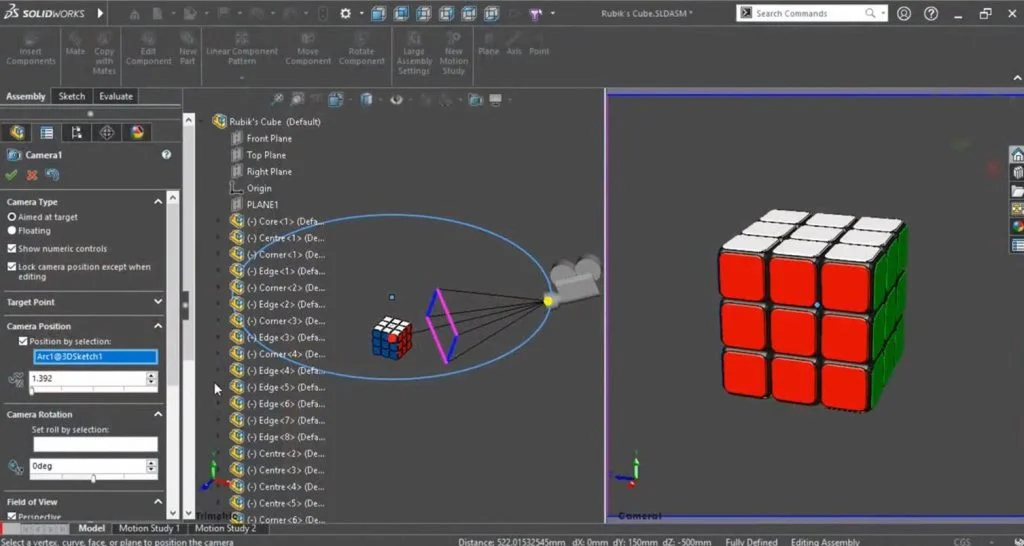Select Front Plane in the feature tree
1024x546 pixels.
(x=269, y=138)
